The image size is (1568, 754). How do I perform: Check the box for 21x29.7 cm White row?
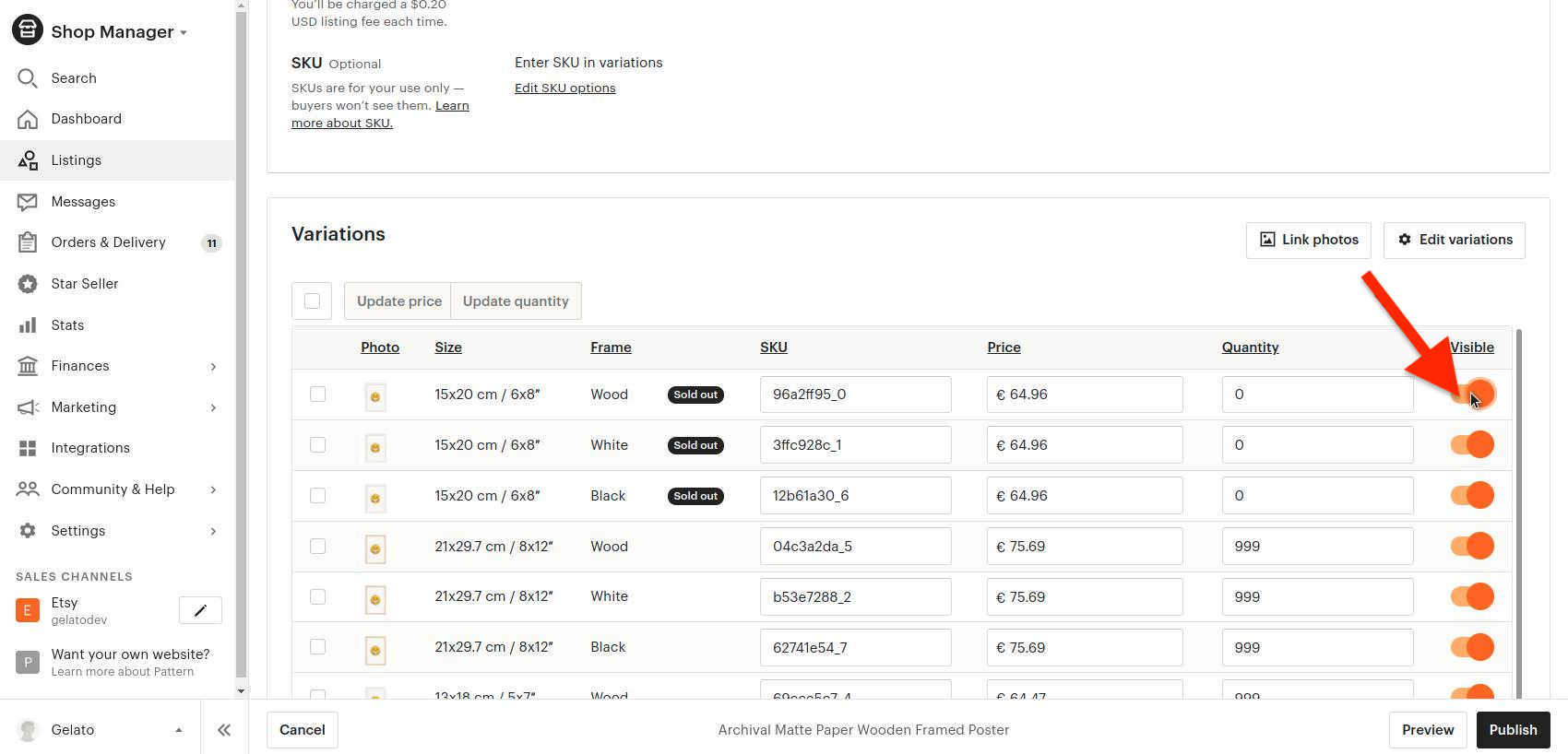pyautogui.click(x=318, y=596)
